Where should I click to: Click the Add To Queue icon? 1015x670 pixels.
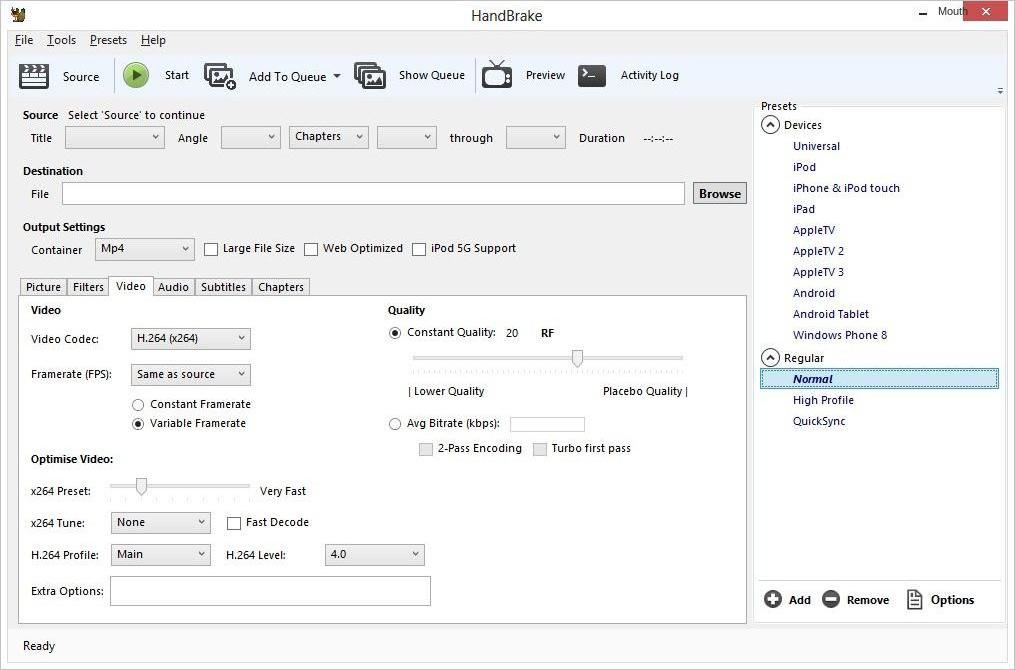[220, 76]
